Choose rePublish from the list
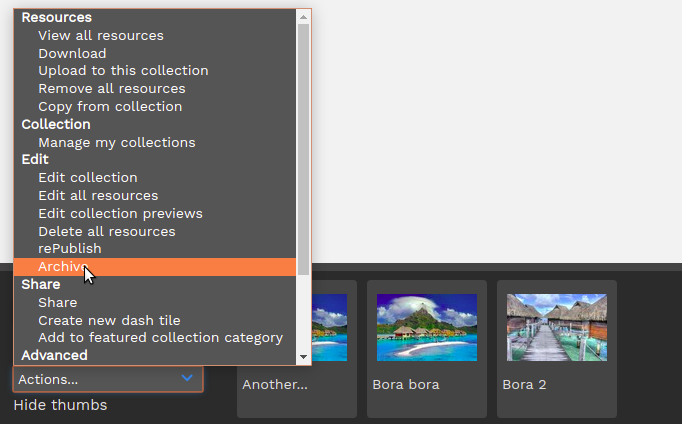The height and width of the screenshot is (424, 682). [69, 249]
